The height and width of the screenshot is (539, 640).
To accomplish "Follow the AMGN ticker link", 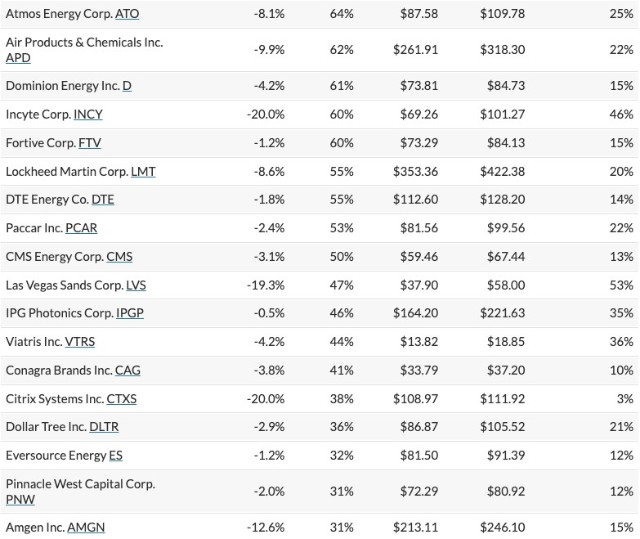I will pos(86,528).
